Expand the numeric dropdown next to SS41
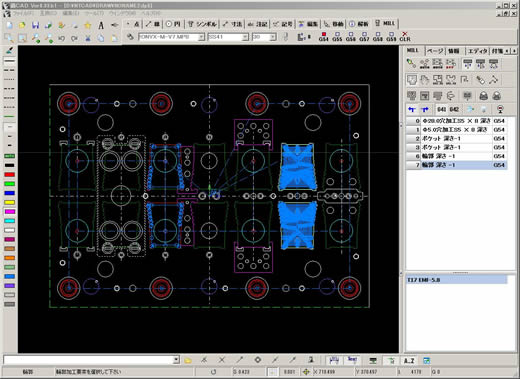520x379 pixels. click(273, 37)
